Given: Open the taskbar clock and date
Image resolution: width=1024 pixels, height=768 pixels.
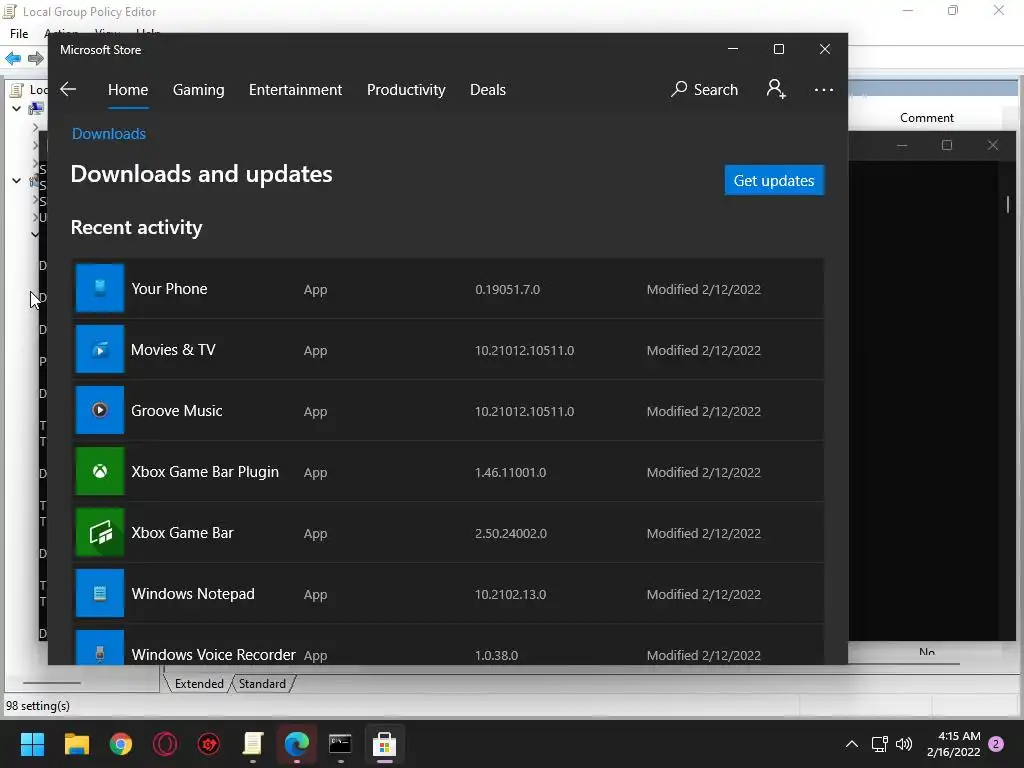Looking at the screenshot, I should [953, 744].
